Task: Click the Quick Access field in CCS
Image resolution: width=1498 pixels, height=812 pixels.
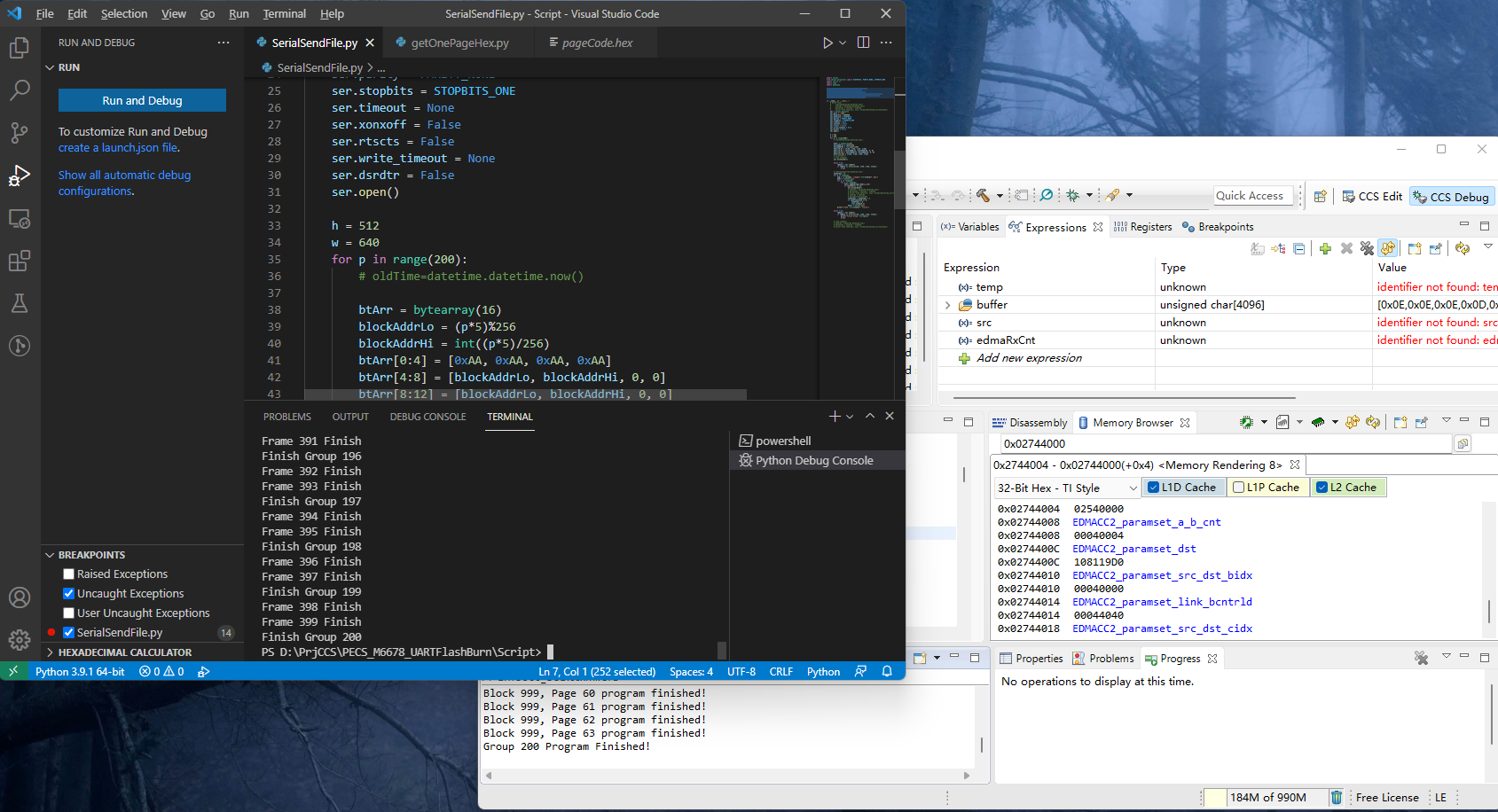Action: click(x=1253, y=196)
